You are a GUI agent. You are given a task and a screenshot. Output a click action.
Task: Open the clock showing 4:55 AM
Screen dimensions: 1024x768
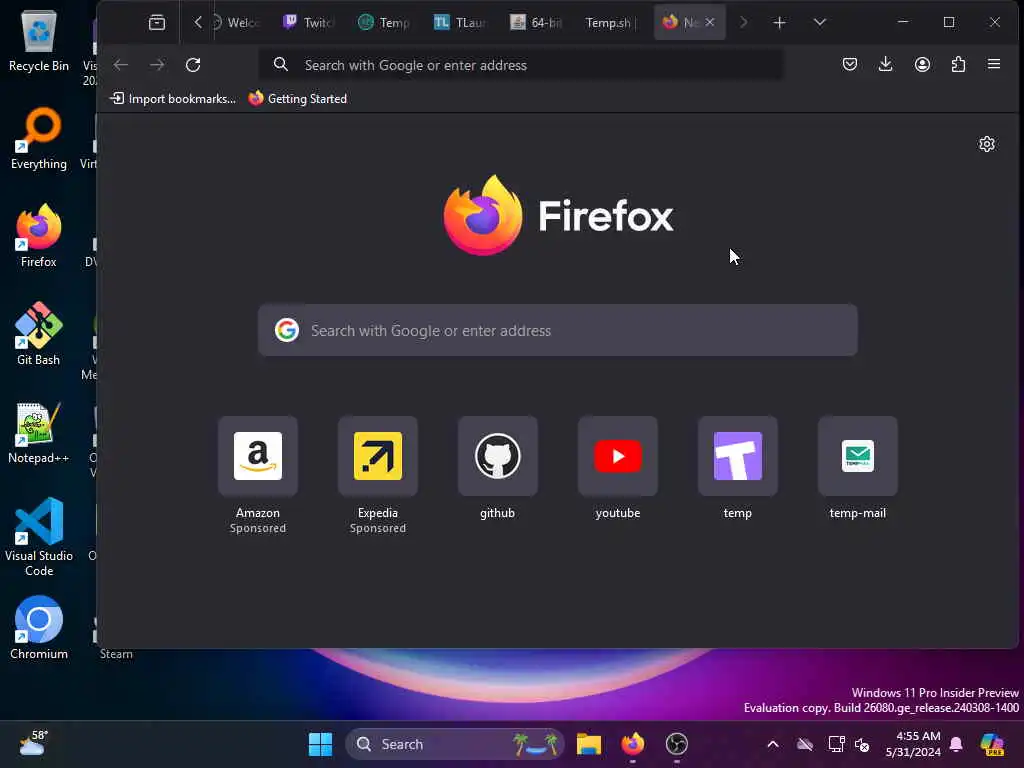tap(913, 744)
